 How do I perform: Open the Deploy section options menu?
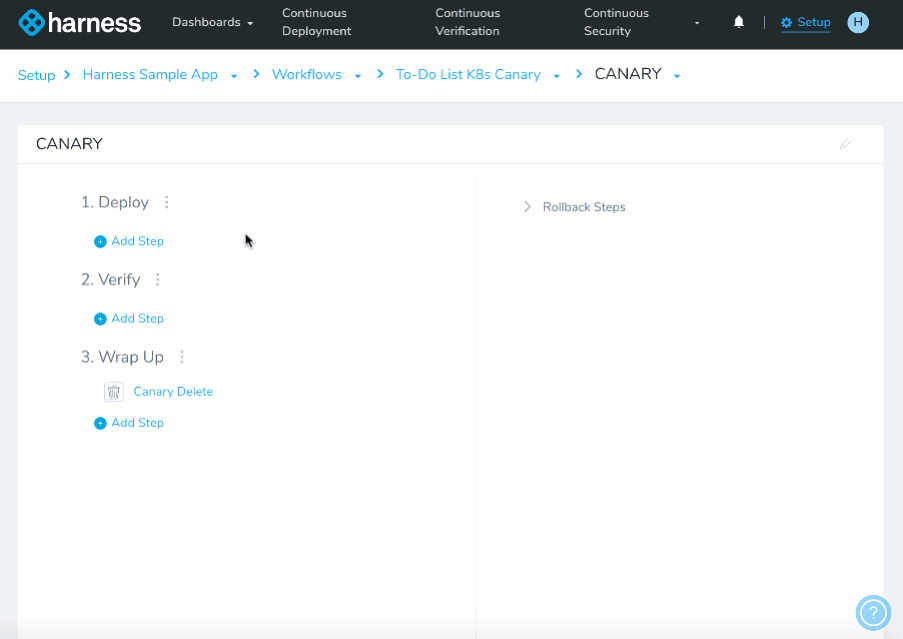pyautogui.click(x=166, y=202)
